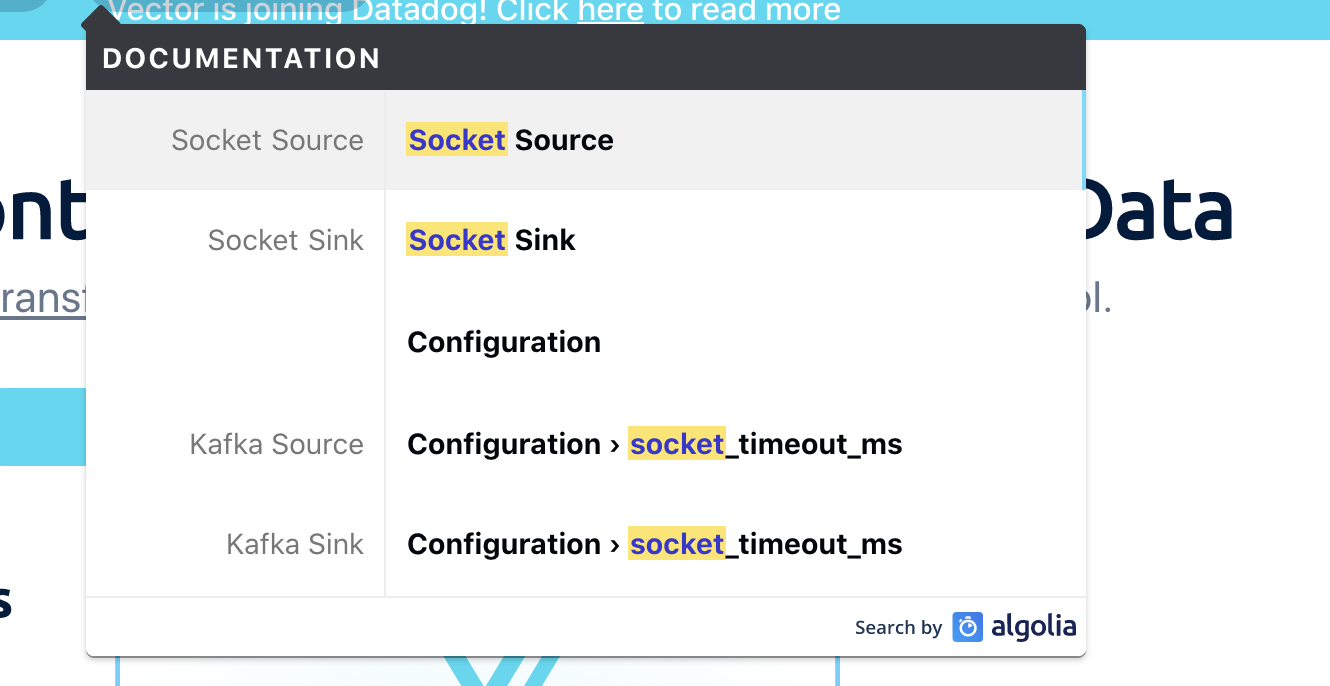This screenshot has height=686, width=1330.
Task: Select the "Kafka Sink" category label
Action: click(x=295, y=544)
